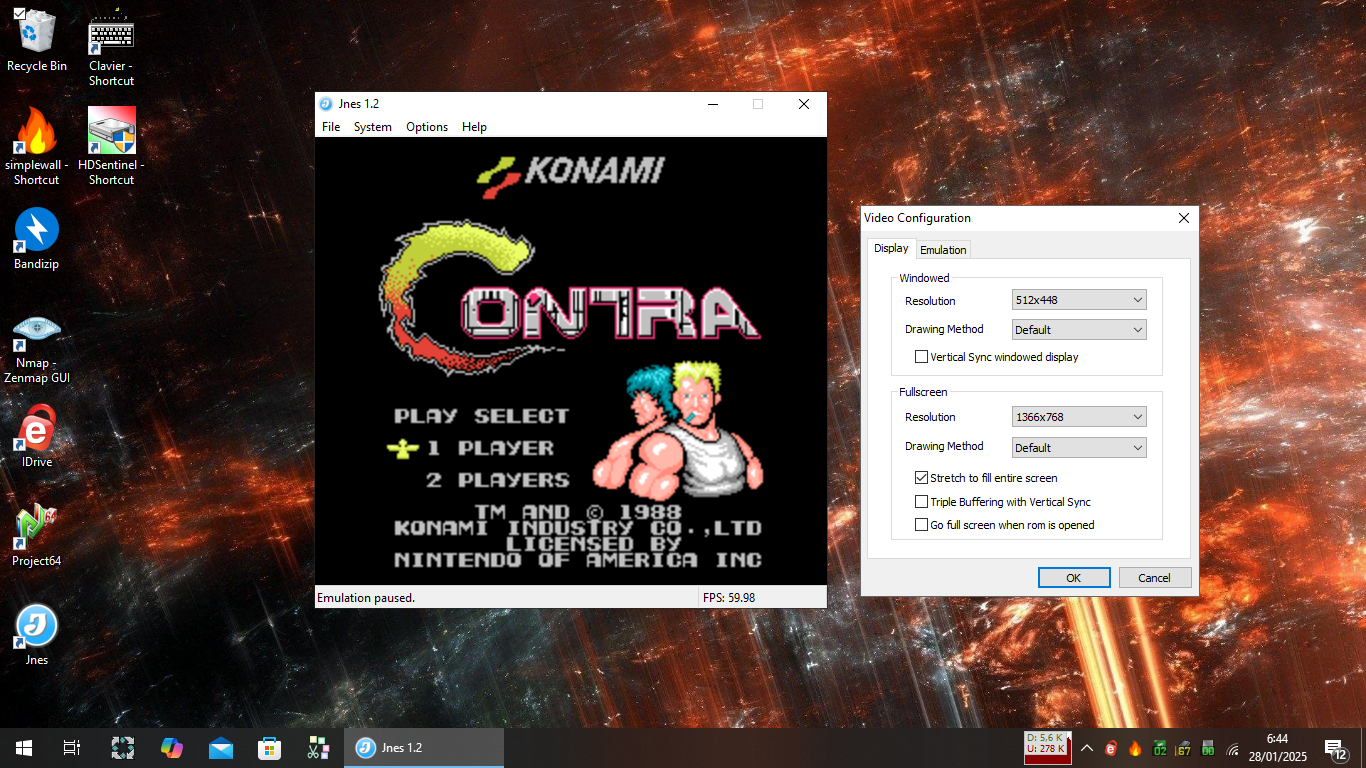Click OK in Video Configuration
This screenshot has height=768, width=1366.
1074,577
